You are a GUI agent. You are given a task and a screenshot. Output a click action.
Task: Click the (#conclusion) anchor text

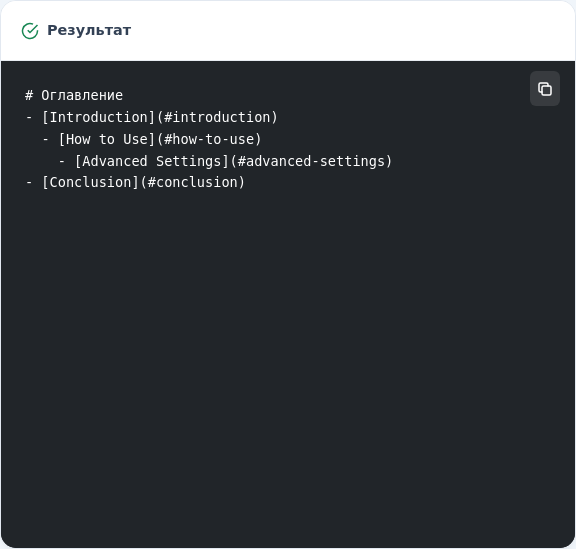(192, 182)
